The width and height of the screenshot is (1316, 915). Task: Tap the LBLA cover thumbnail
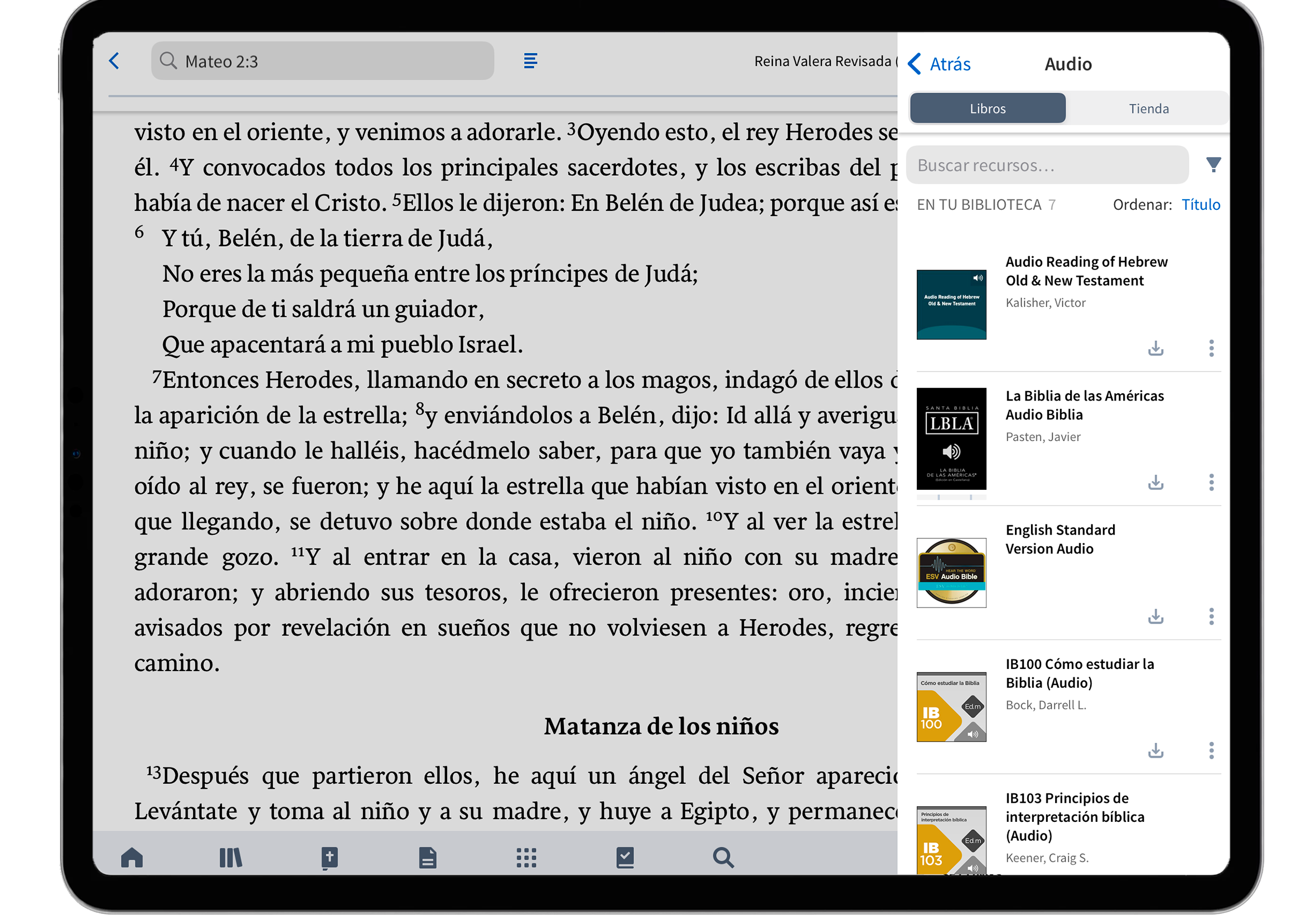tap(951, 439)
